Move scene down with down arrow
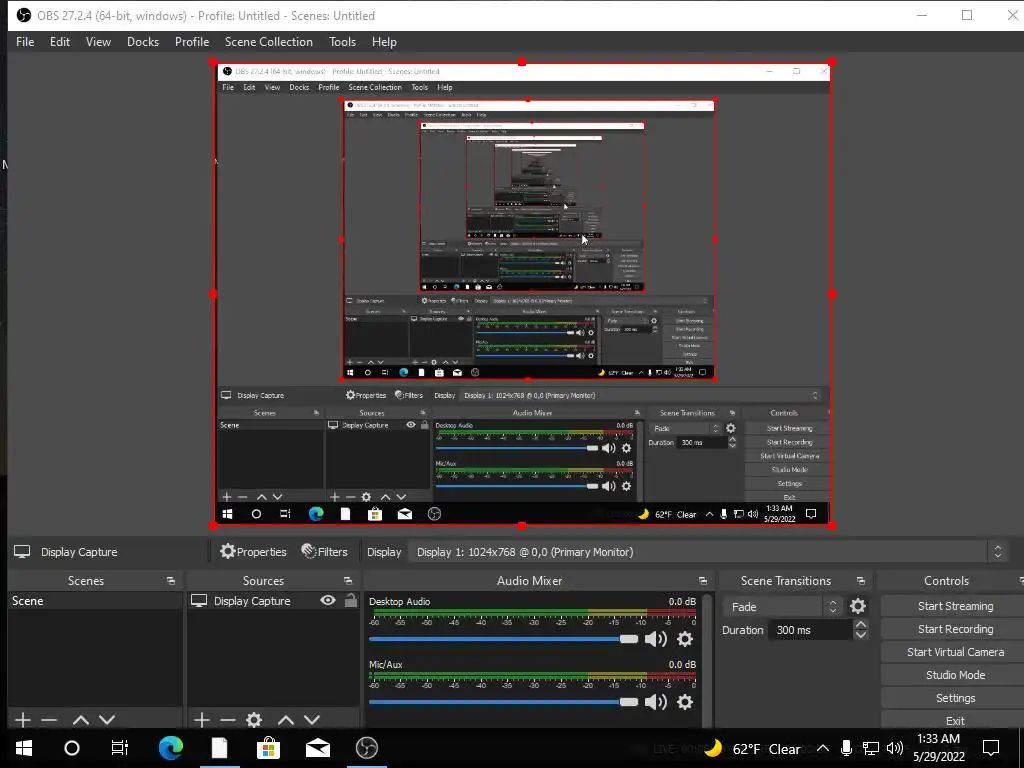Viewport: 1024px width, 768px height. (107, 720)
